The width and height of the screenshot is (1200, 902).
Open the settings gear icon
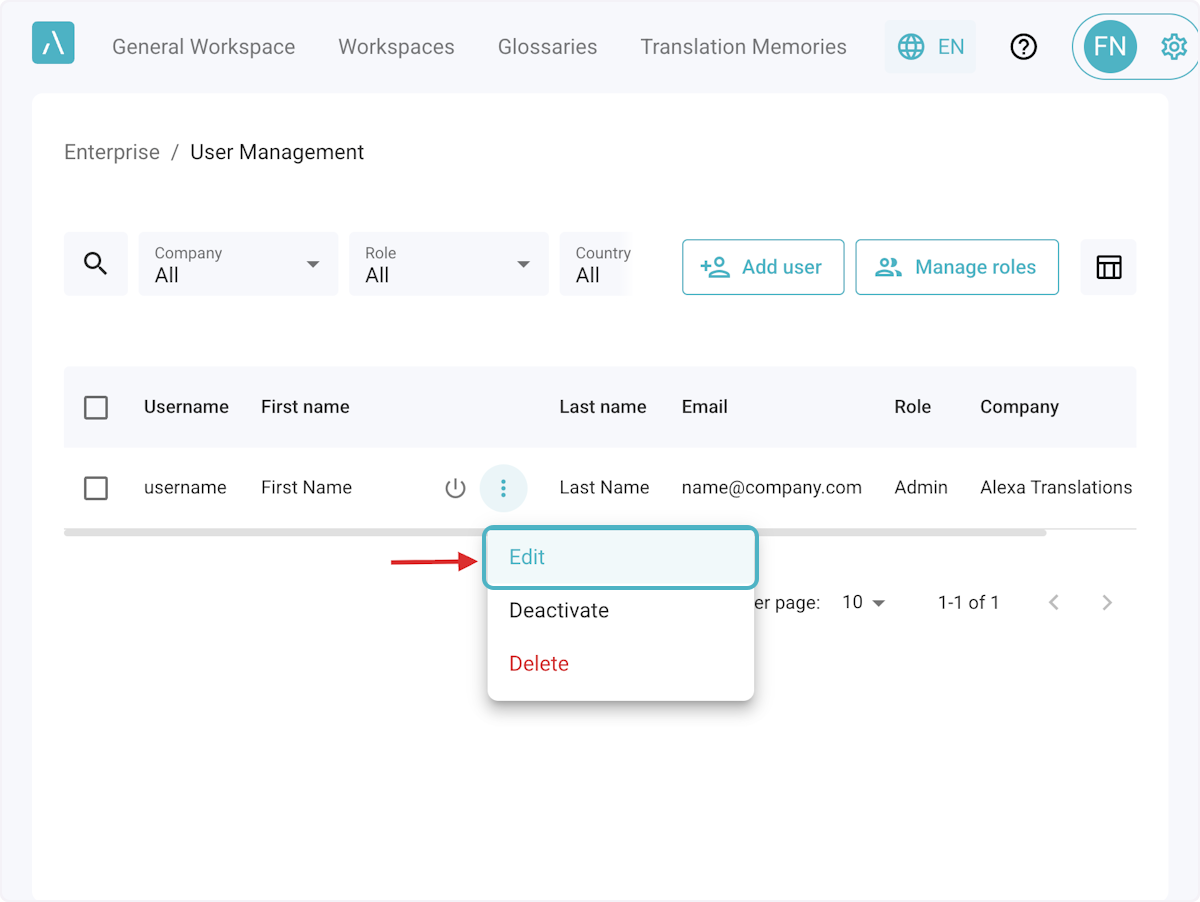(x=1172, y=47)
